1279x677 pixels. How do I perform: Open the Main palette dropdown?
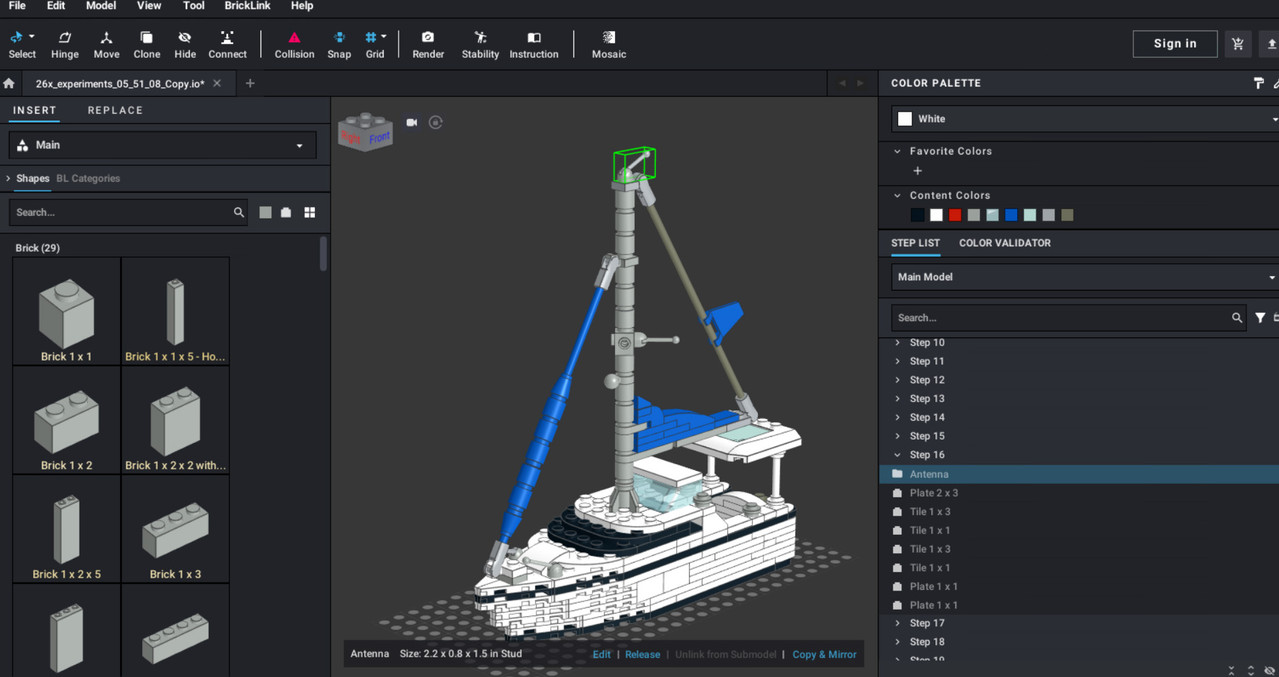[x=162, y=145]
